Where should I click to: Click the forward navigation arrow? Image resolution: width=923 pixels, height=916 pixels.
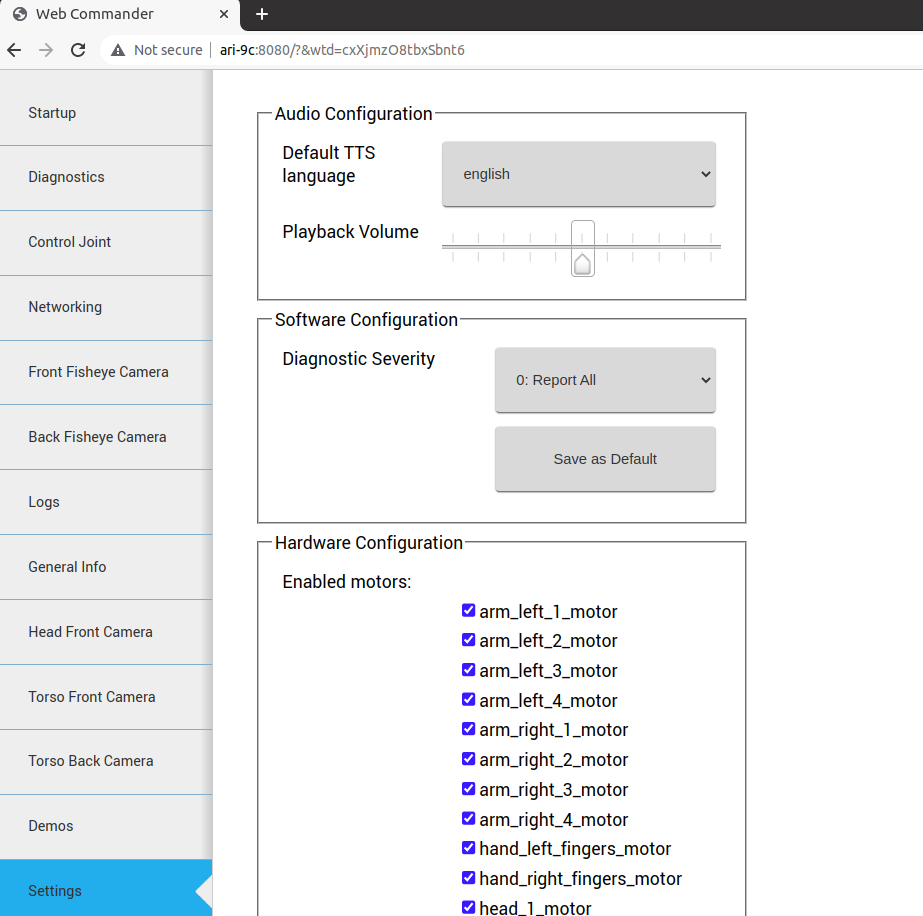[x=46, y=50]
